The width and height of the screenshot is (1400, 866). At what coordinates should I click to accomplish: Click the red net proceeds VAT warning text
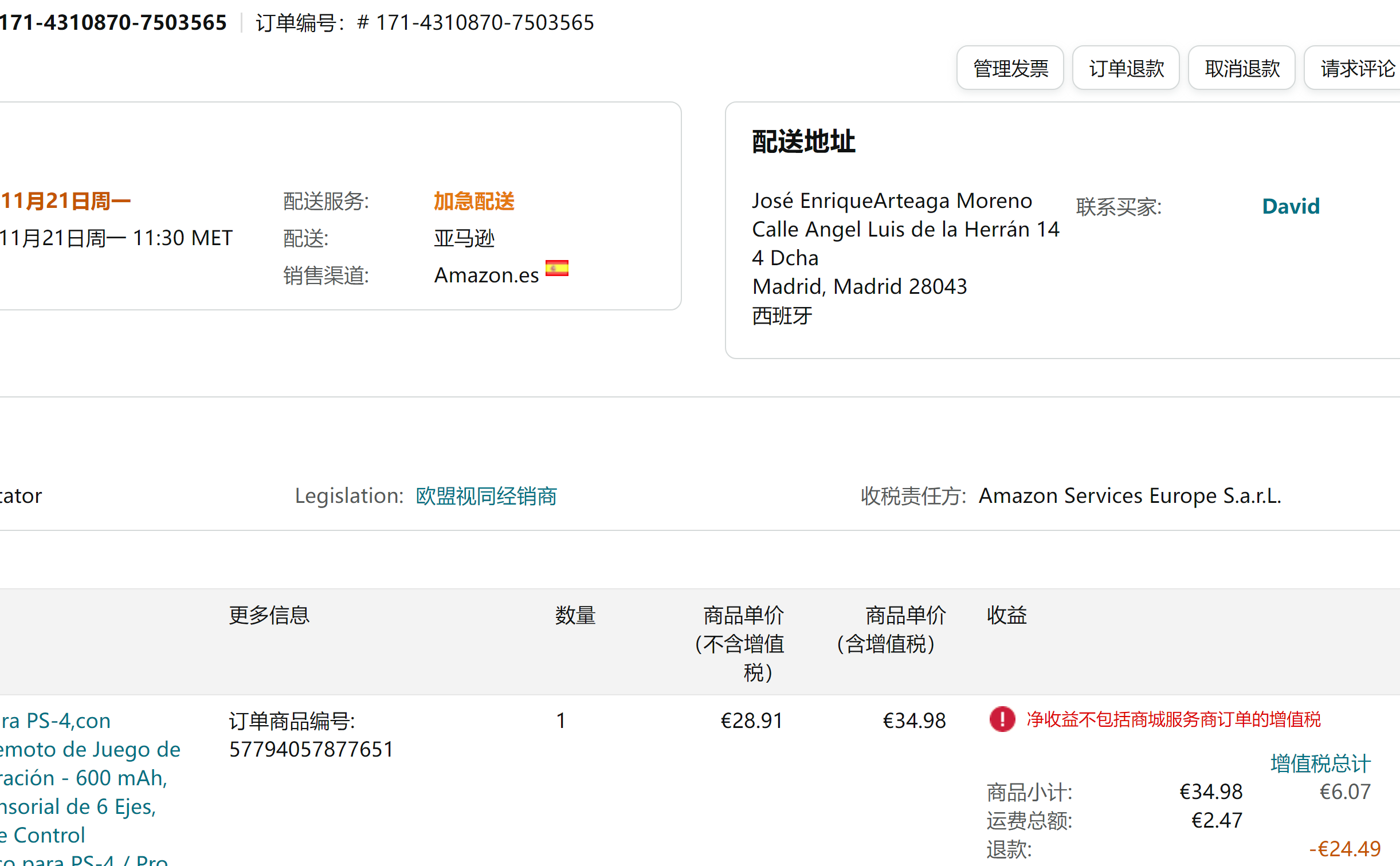pos(1173,719)
